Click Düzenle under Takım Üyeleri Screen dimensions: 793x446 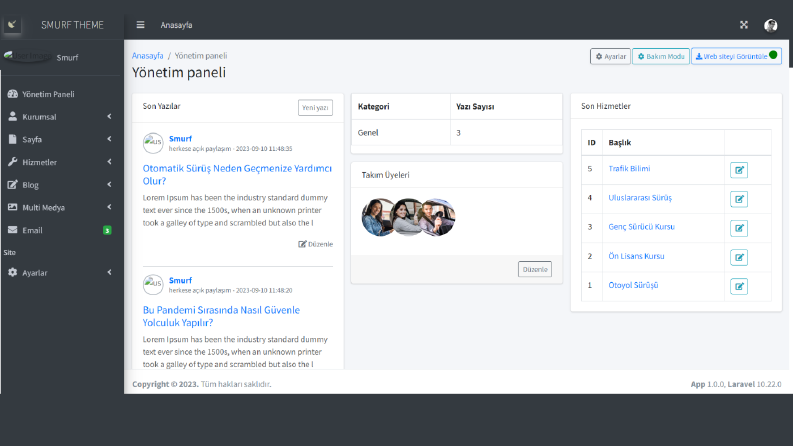535,270
